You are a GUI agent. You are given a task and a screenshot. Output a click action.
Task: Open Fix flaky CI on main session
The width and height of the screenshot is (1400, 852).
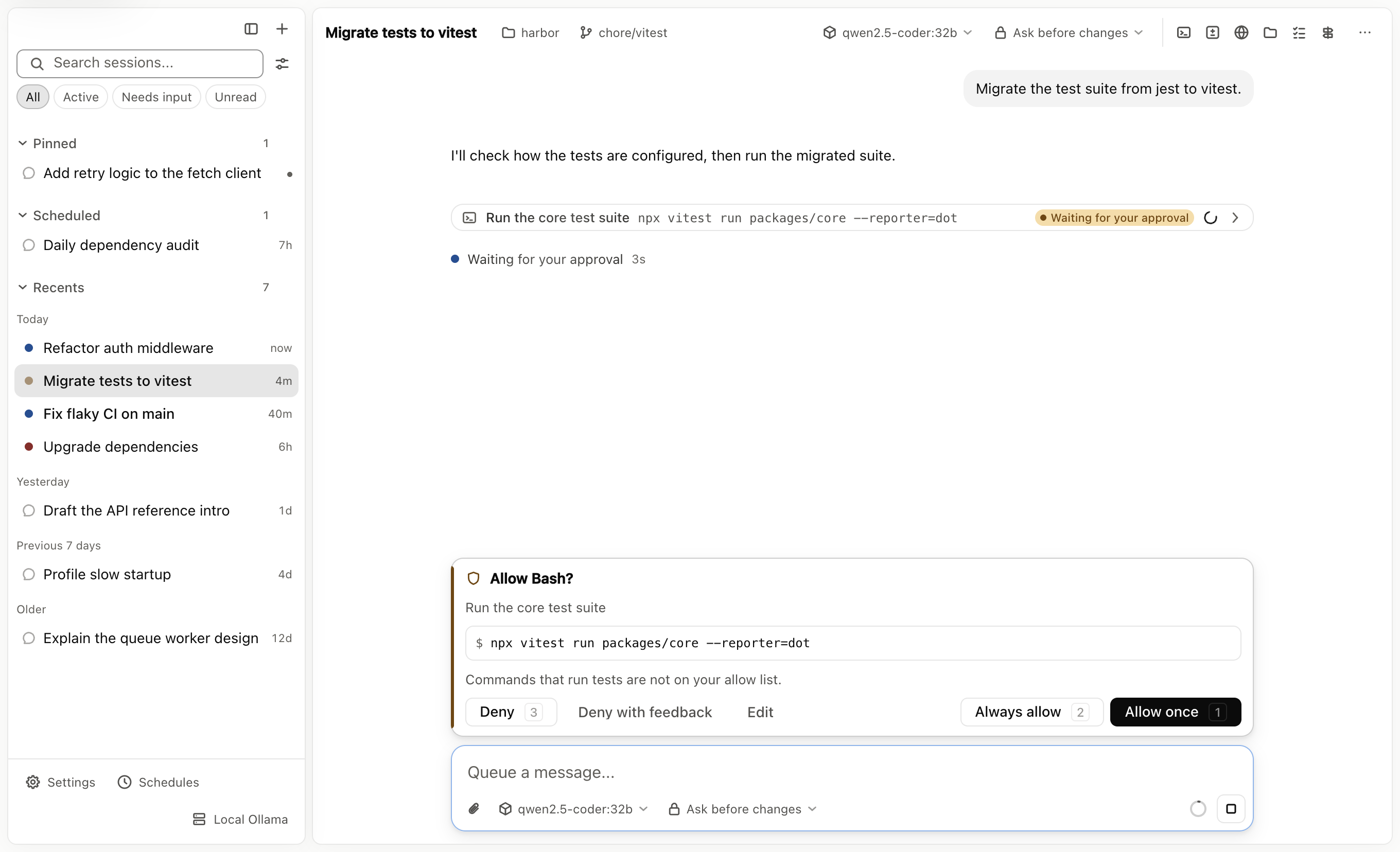click(x=156, y=414)
